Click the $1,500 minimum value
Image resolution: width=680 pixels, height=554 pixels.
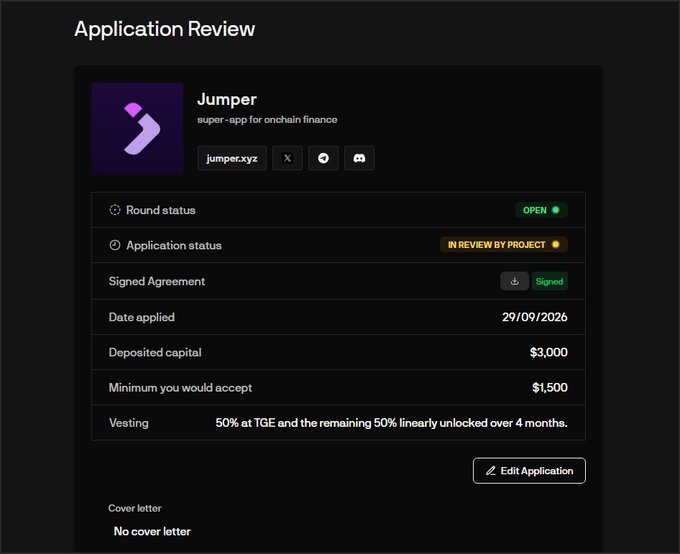550,387
